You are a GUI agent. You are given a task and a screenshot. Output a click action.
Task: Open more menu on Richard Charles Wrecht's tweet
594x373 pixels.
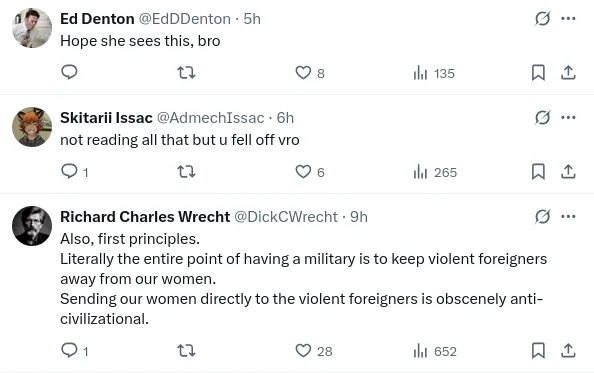(568, 217)
